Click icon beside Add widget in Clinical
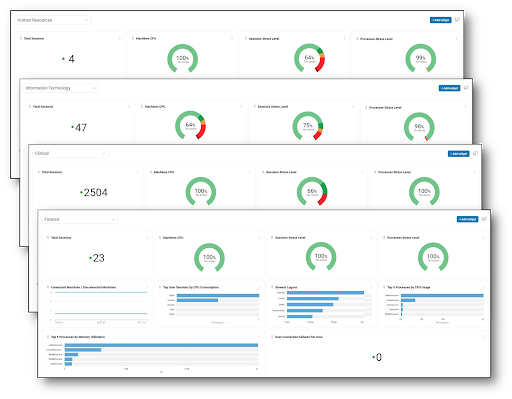 pos(475,153)
